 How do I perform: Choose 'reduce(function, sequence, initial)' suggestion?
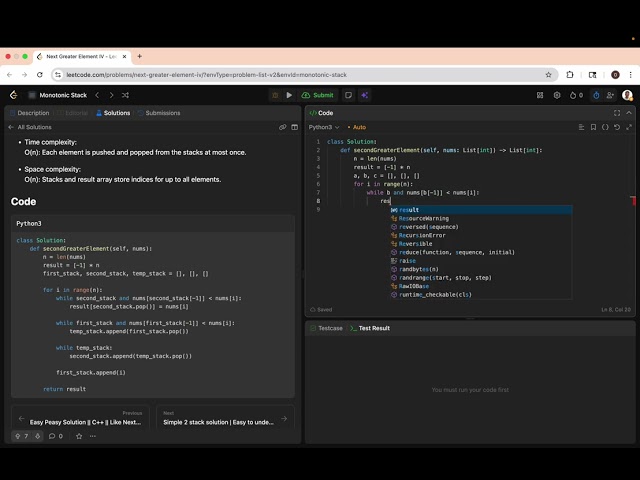tap(481, 252)
